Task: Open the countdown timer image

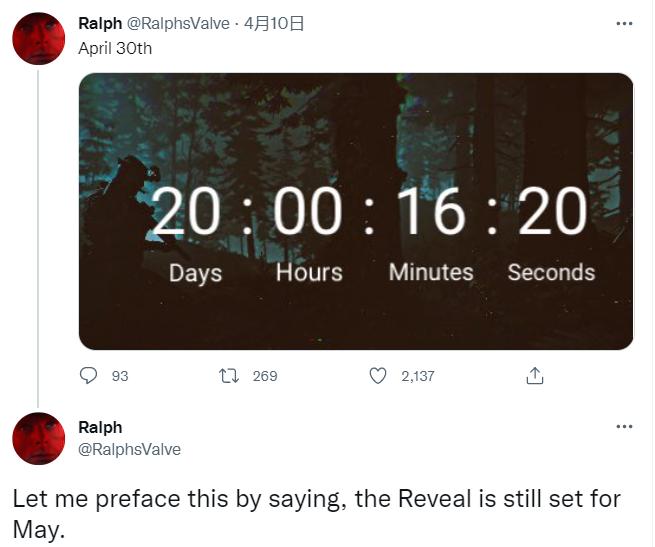Action: point(355,211)
